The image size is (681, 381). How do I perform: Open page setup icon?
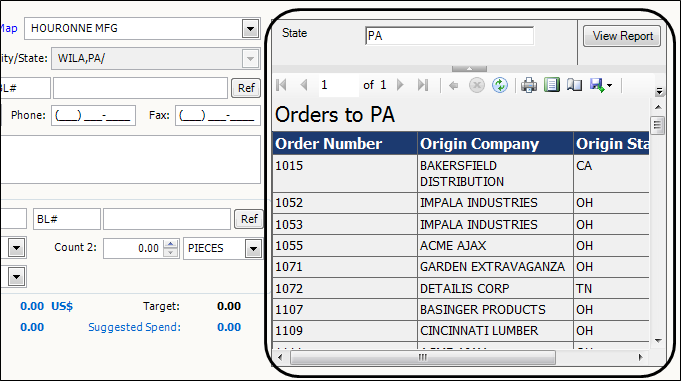point(574,85)
